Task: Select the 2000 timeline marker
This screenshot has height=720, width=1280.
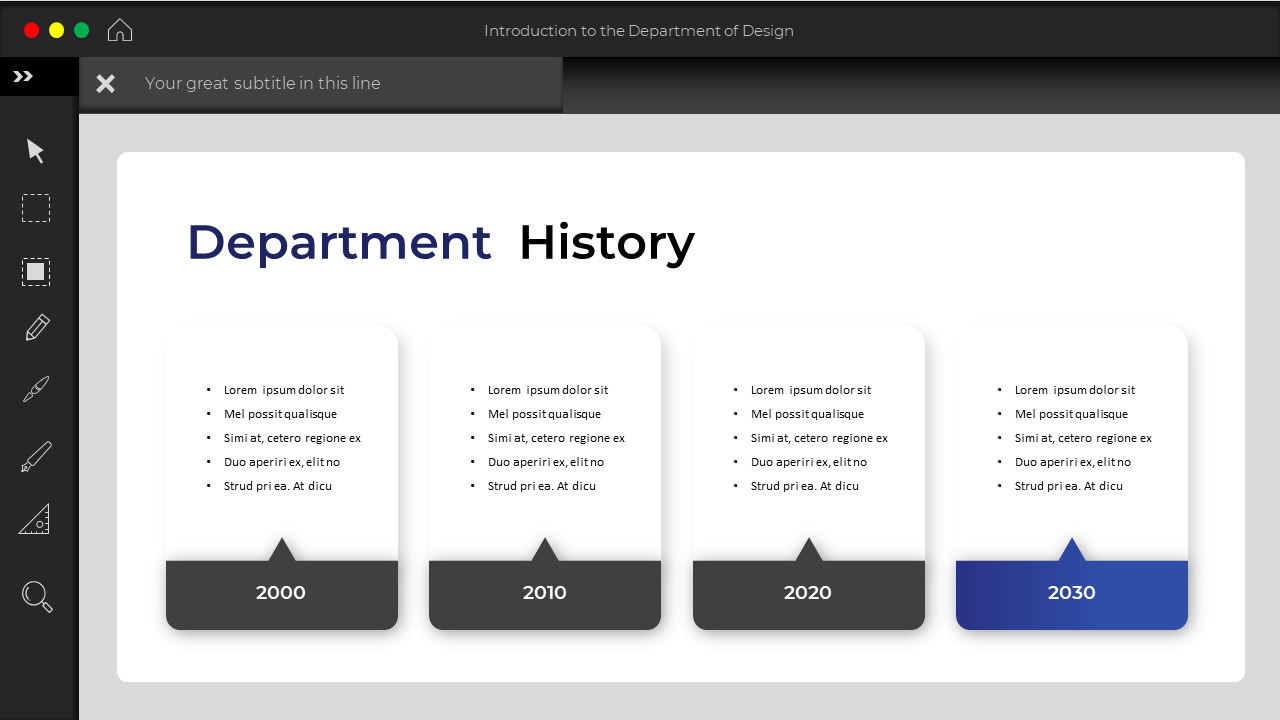Action: pyautogui.click(x=281, y=592)
